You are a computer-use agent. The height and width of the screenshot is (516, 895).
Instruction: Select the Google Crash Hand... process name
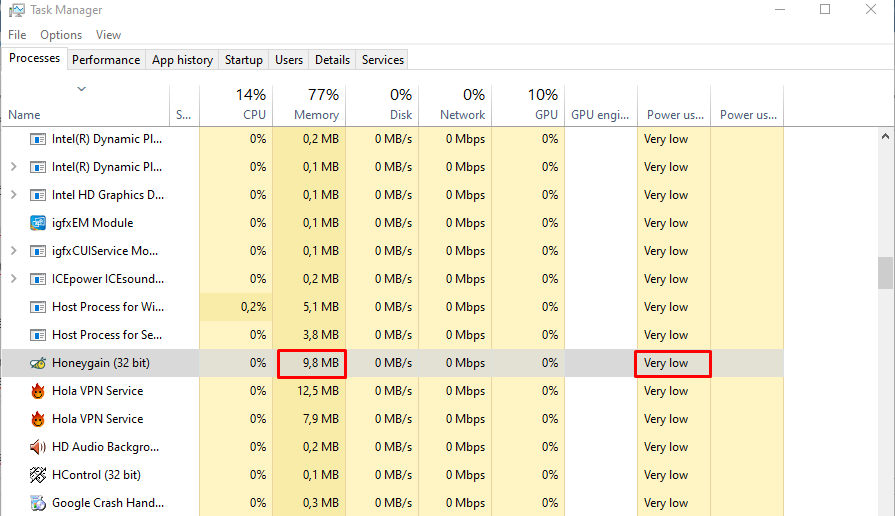108,503
